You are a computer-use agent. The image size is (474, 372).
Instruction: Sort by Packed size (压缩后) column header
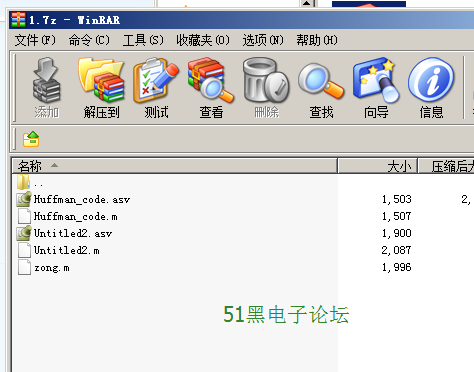coord(446,166)
